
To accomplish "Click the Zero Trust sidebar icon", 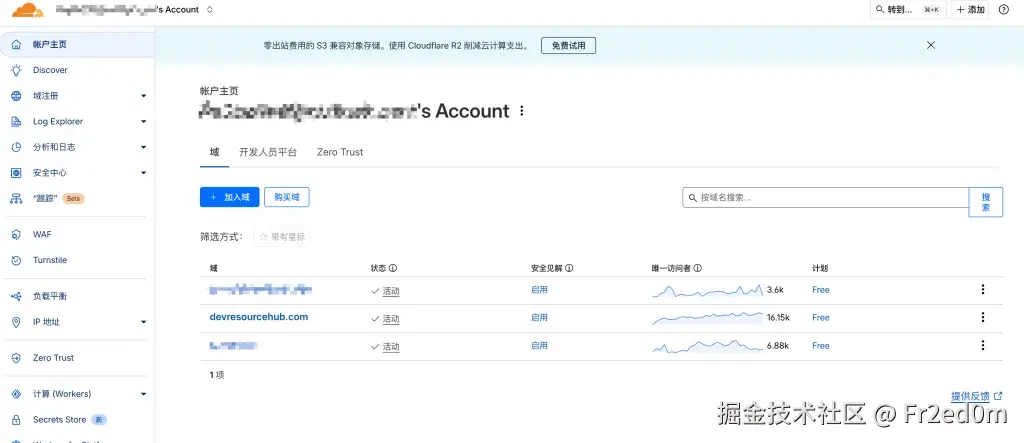I will pyautogui.click(x=16, y=358).
